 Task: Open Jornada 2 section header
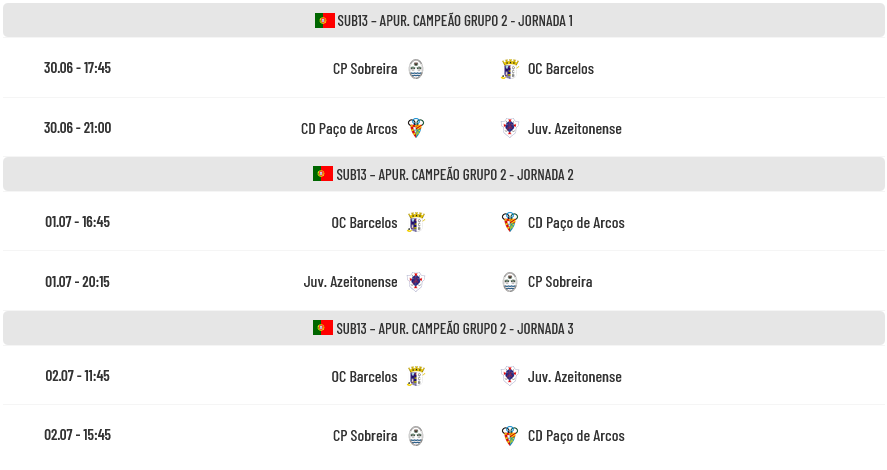click(x=444, y=174)
